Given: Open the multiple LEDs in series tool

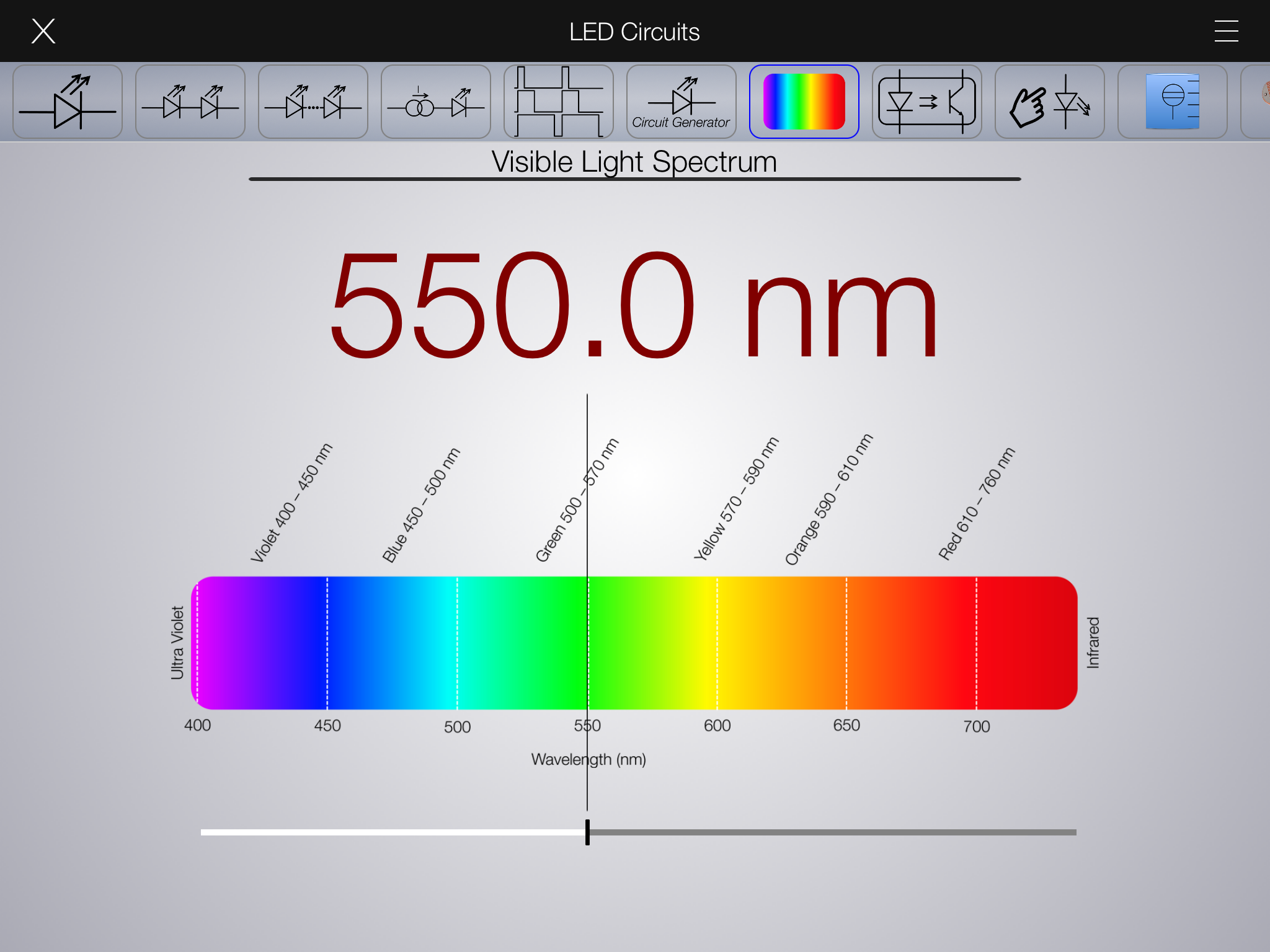Looking at the screenshot, I should click(313, 102).
